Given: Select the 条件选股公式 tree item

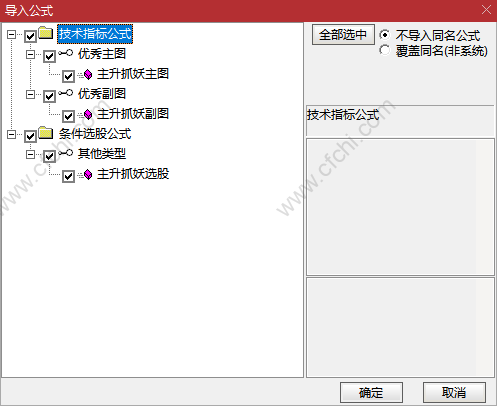Looking at the screenshot, I should 95,134.
